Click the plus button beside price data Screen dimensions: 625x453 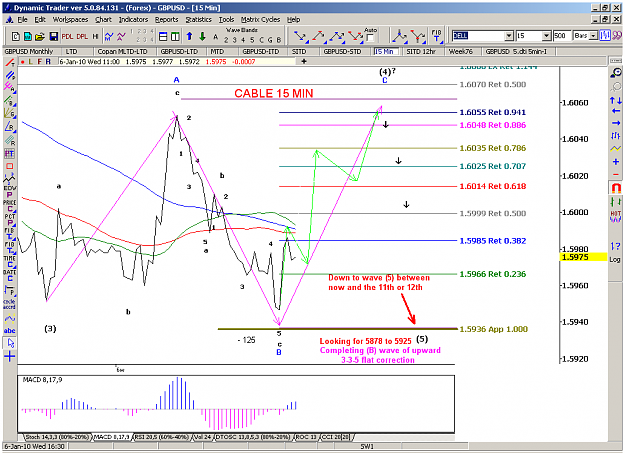(304, 61)
